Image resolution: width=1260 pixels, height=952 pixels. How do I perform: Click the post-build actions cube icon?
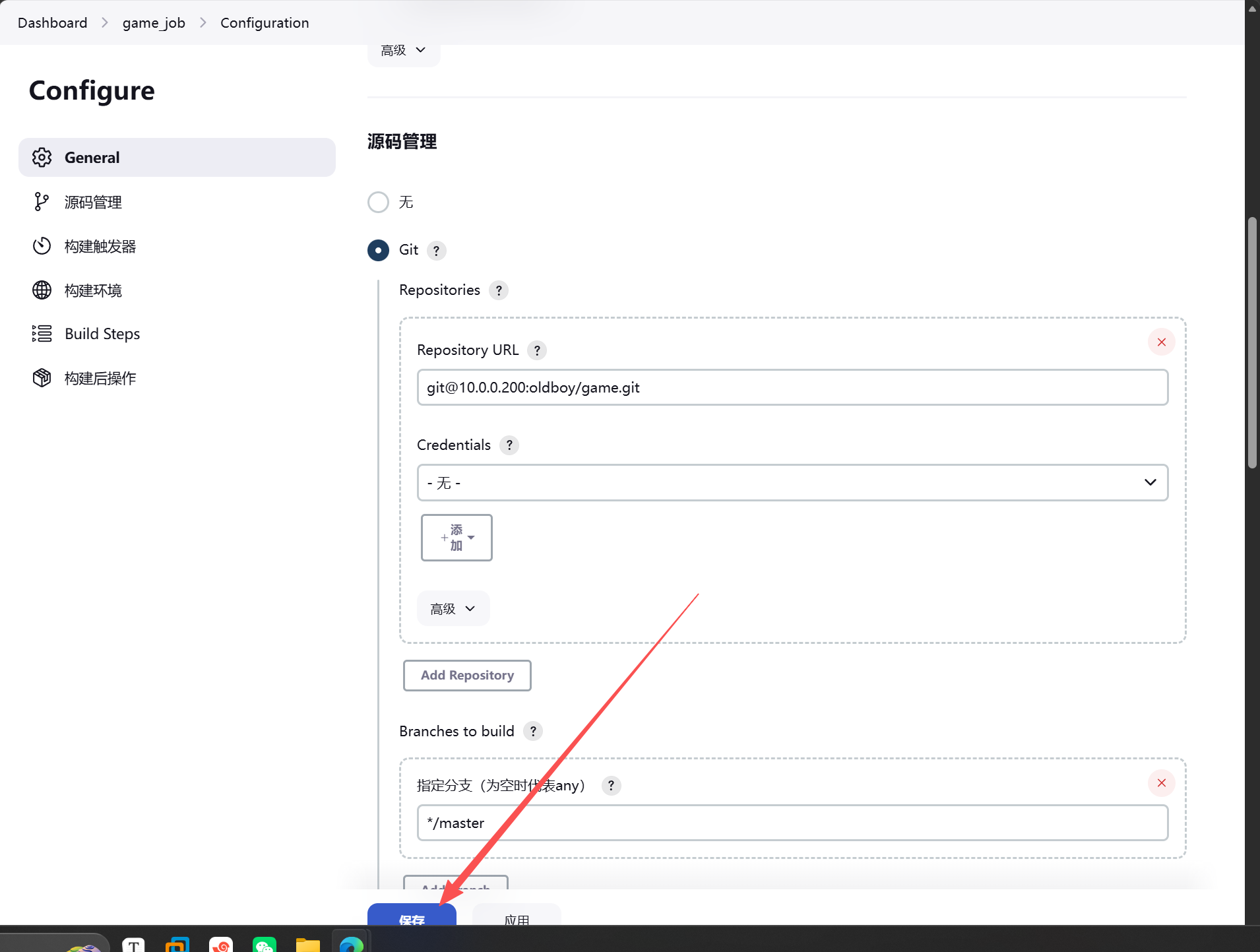pyautogui.click(x=42, y=378)
